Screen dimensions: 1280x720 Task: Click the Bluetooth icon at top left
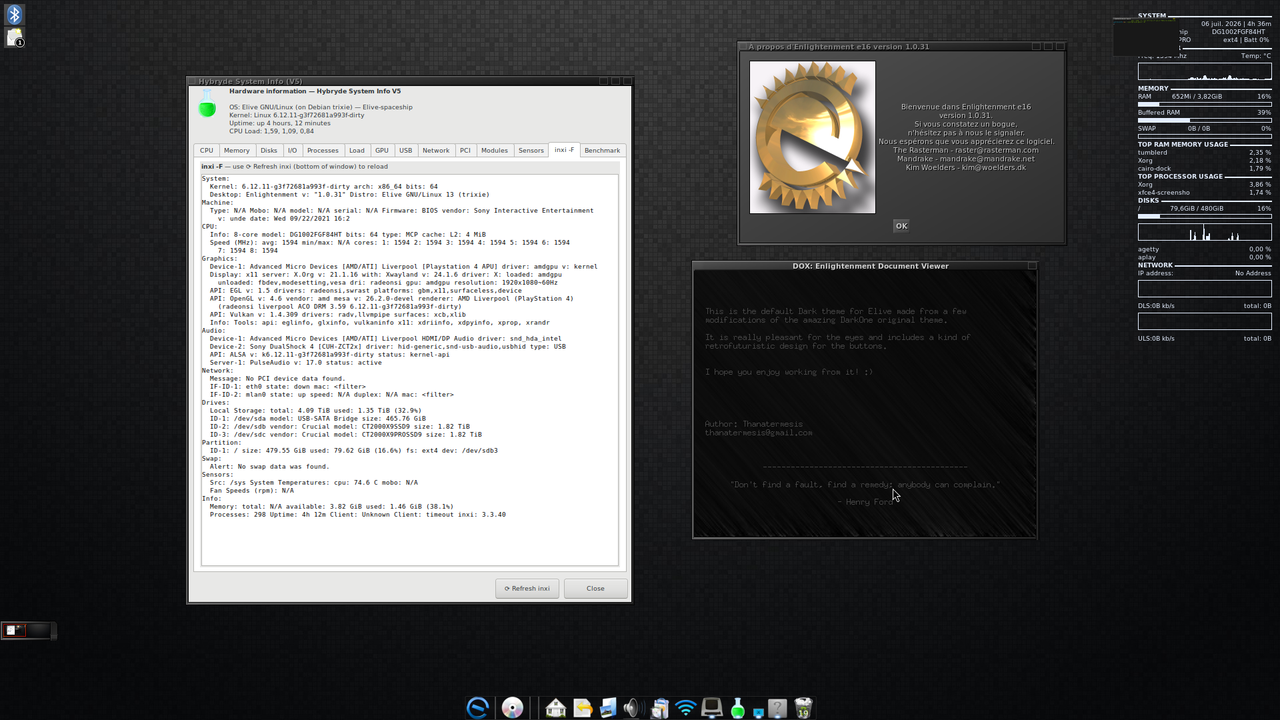15,14
